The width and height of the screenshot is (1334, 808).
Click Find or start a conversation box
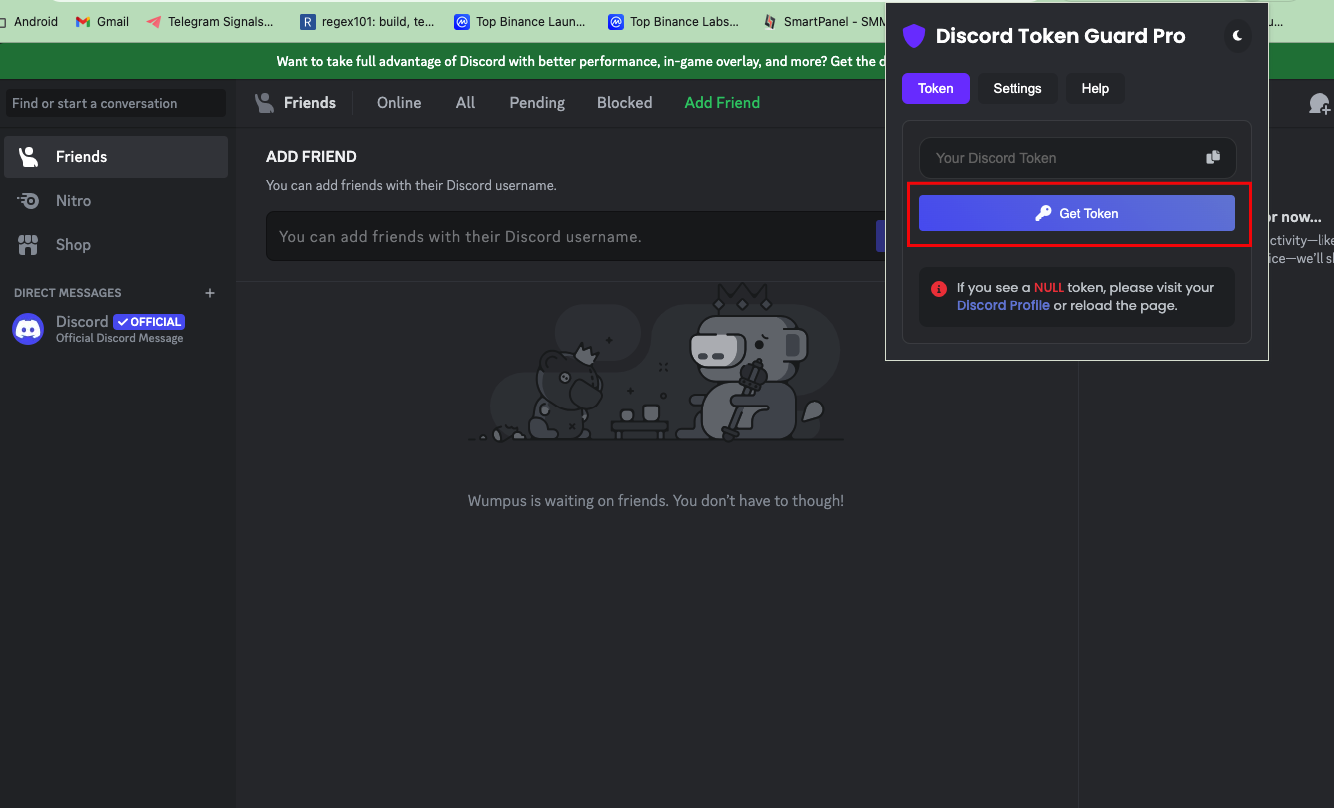pyautogui.click(x=116, y=103)
